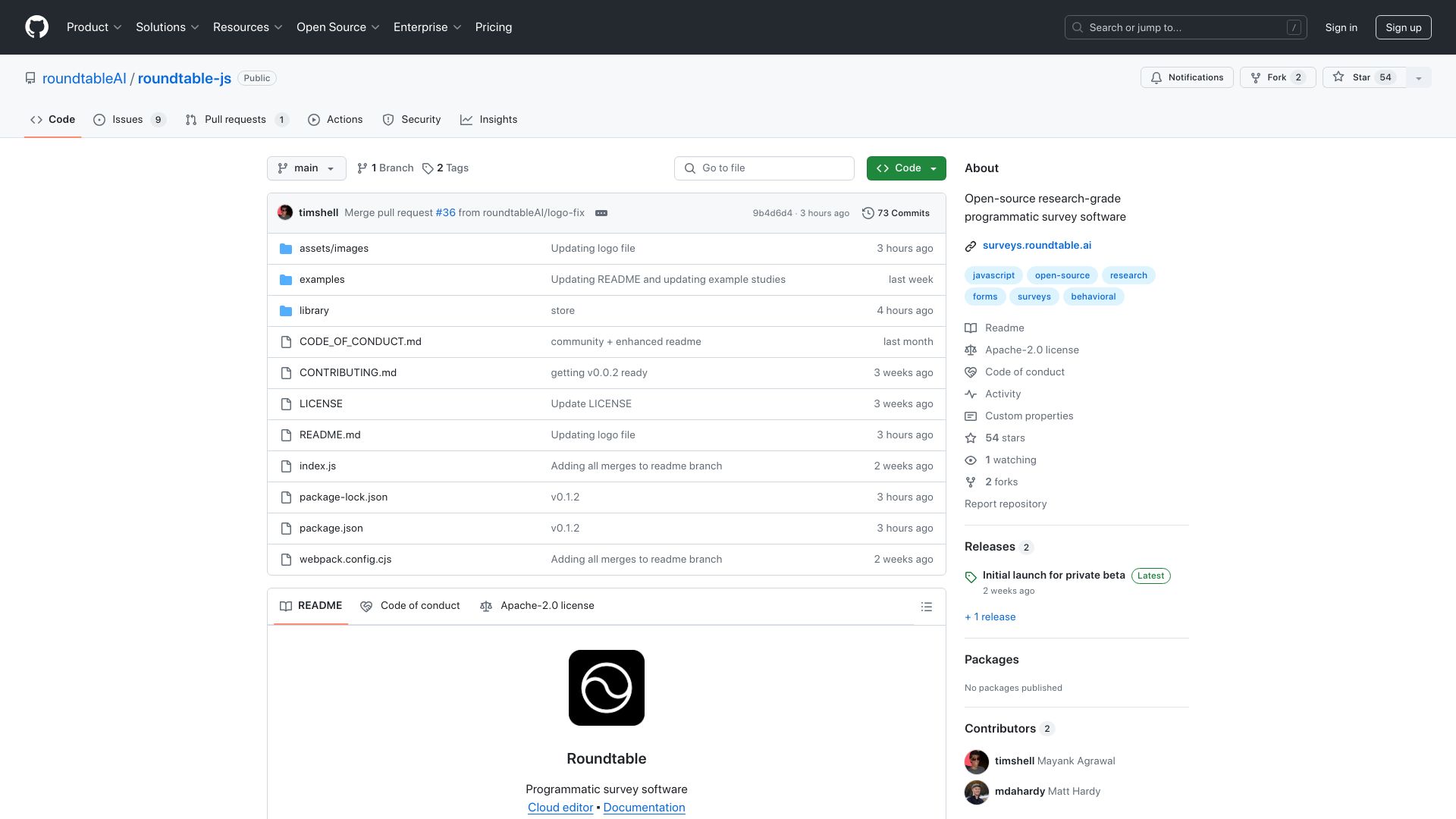Expand the Star lists dropdown arrow
The image size is (1456, 819).
coord(1419,77)
